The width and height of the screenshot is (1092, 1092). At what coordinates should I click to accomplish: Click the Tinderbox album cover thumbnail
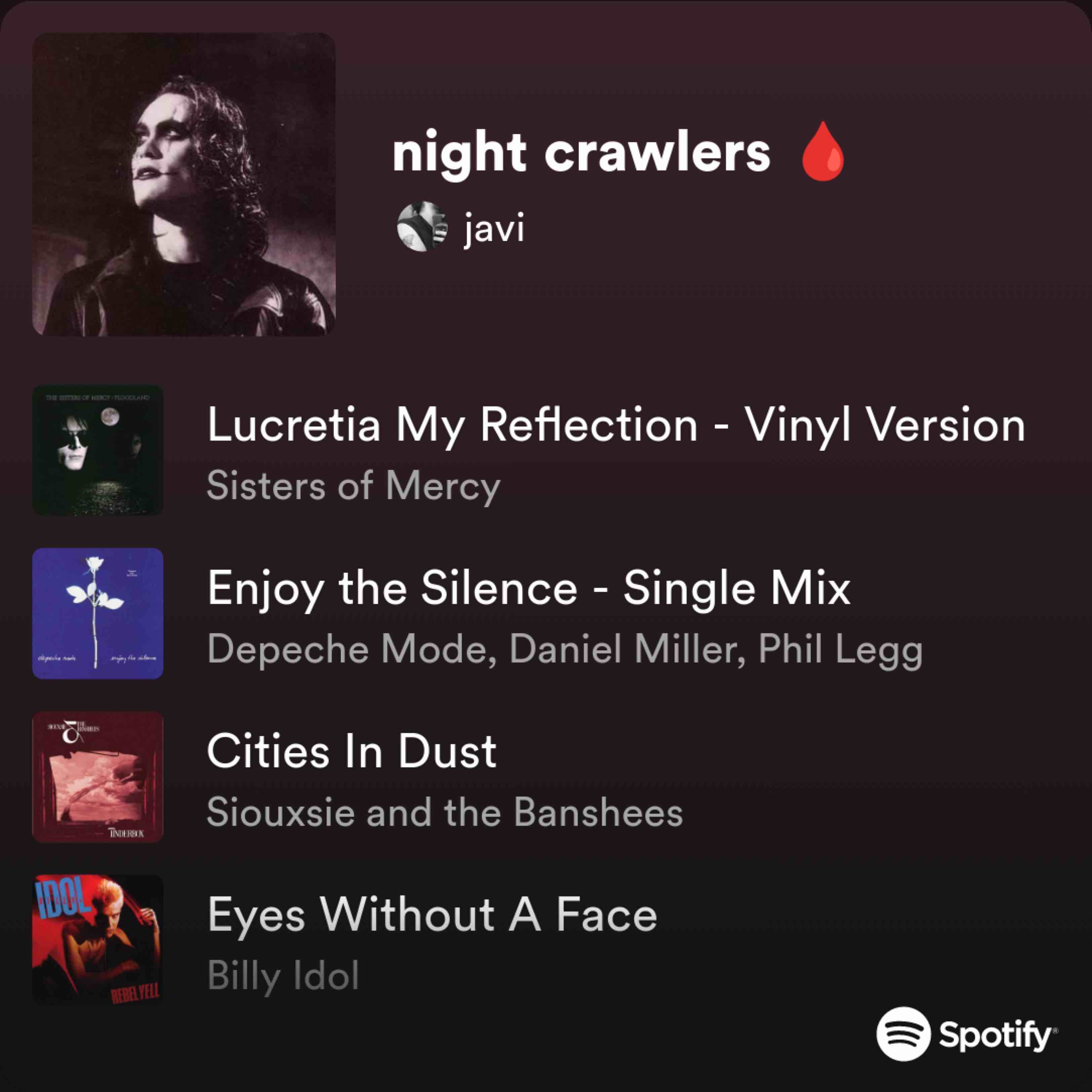98,777
